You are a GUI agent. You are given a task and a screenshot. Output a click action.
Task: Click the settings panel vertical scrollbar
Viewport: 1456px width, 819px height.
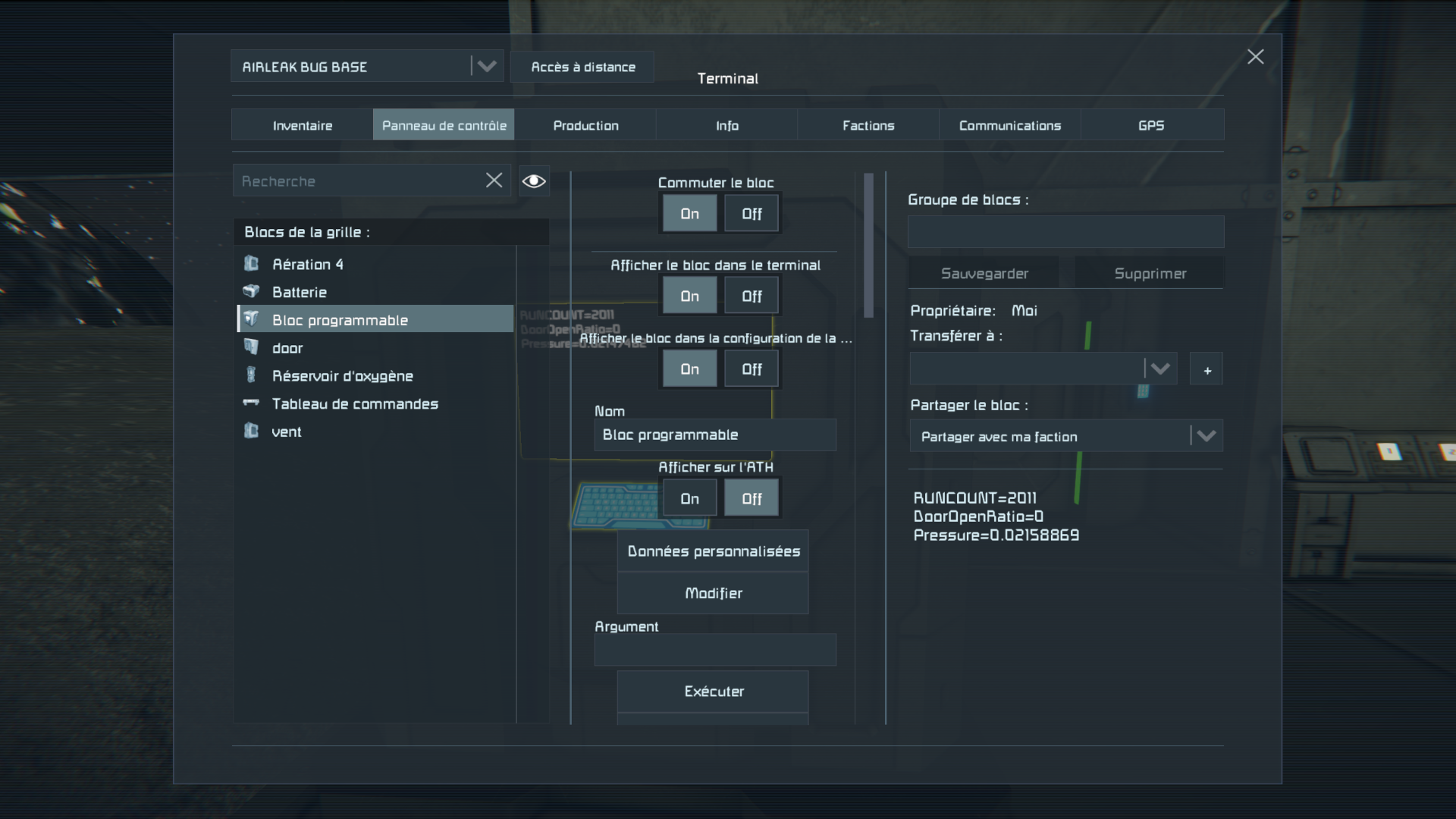coord(869,245)
